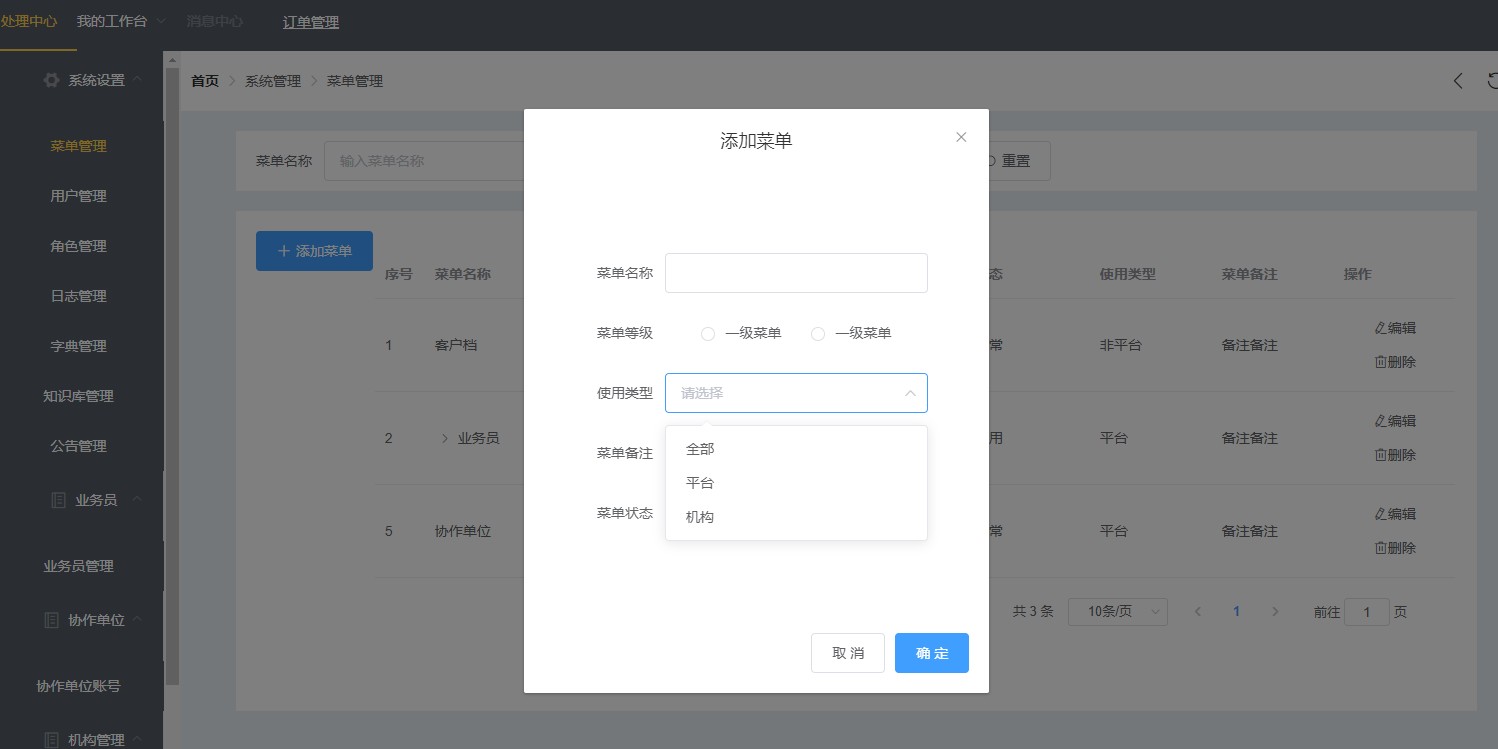The height and width of the screenshot is (749, 1498).
Task: Click the 业务员 section icon in sidebar
Action: pos(58,500)
